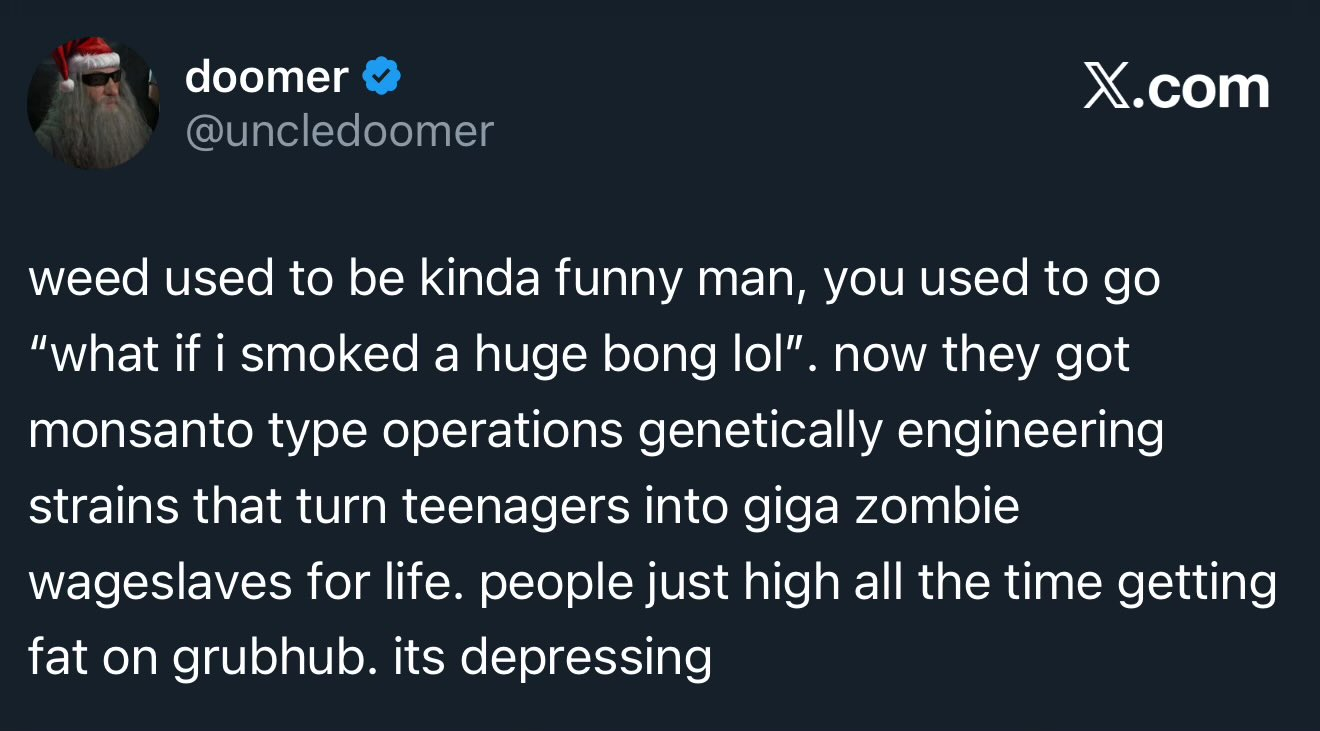Click the word "teenagers" in the tweet
1320x731 pixels.
517,507
